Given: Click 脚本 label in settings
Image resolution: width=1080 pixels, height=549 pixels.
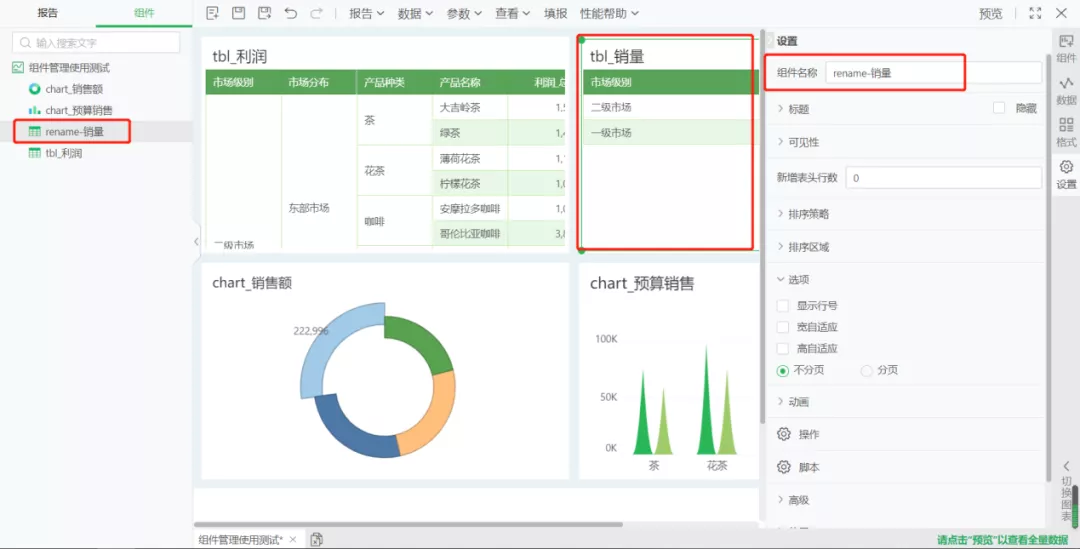Looking at the screenshot, I should pyautogui.click(x=809, y=467).
